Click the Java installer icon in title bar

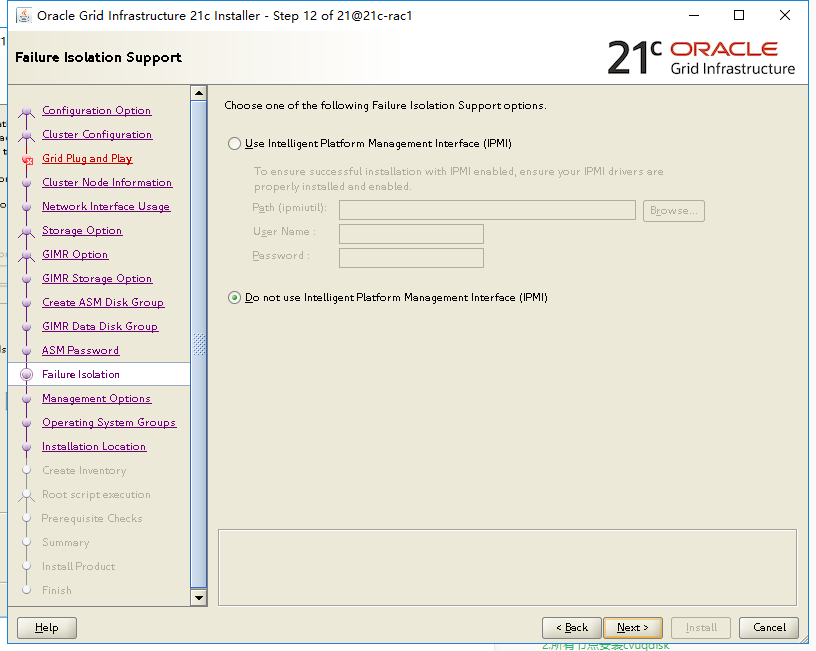(x=23, y=16)
